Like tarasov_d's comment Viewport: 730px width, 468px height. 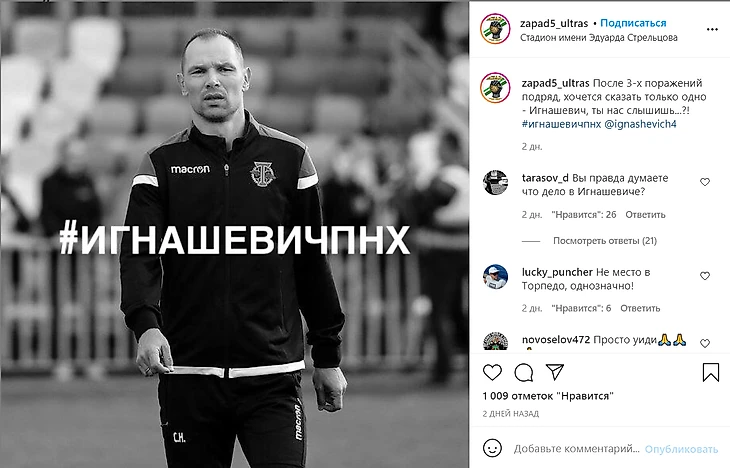705,182
